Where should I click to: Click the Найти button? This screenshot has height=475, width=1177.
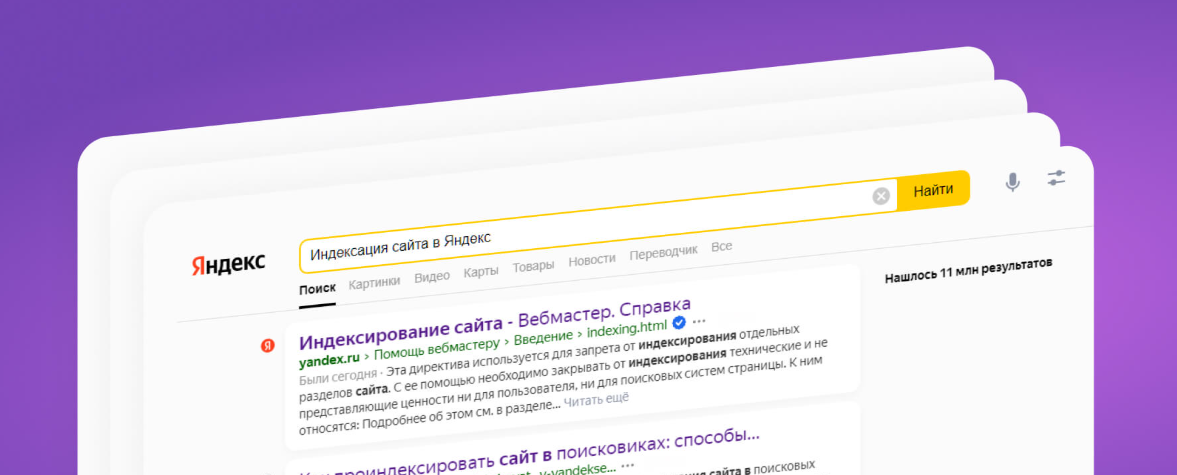(933, 189)
